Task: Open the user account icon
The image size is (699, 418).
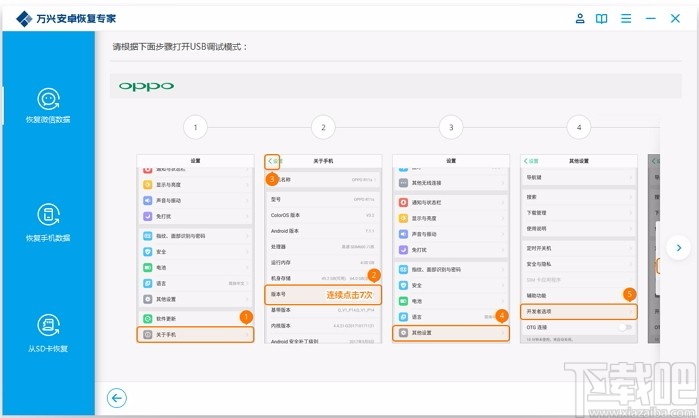Action: [x=580, y=18]
